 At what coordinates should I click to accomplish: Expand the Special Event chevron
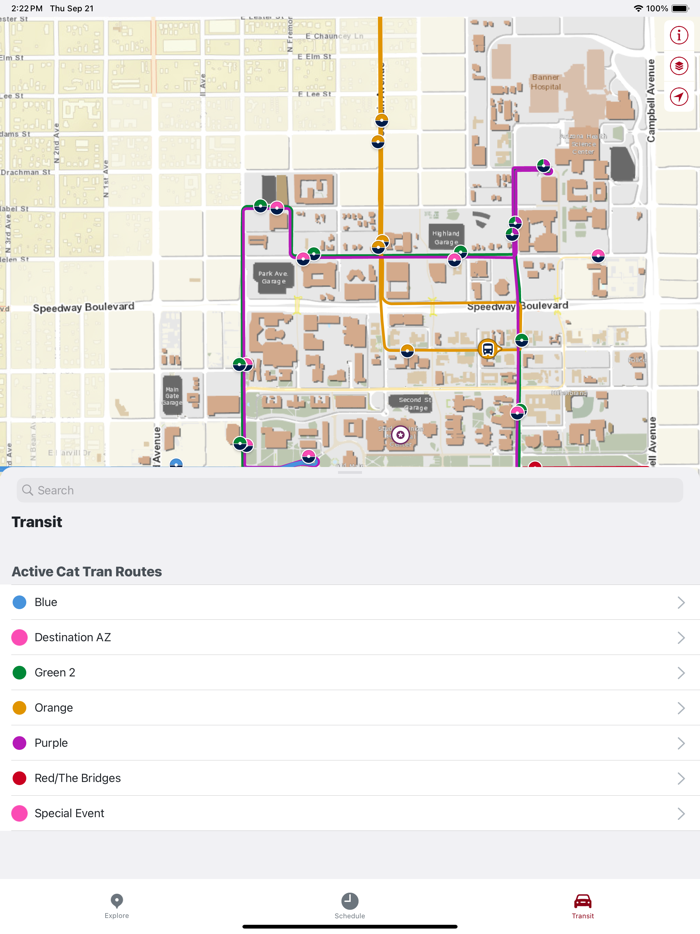[681, 814]
